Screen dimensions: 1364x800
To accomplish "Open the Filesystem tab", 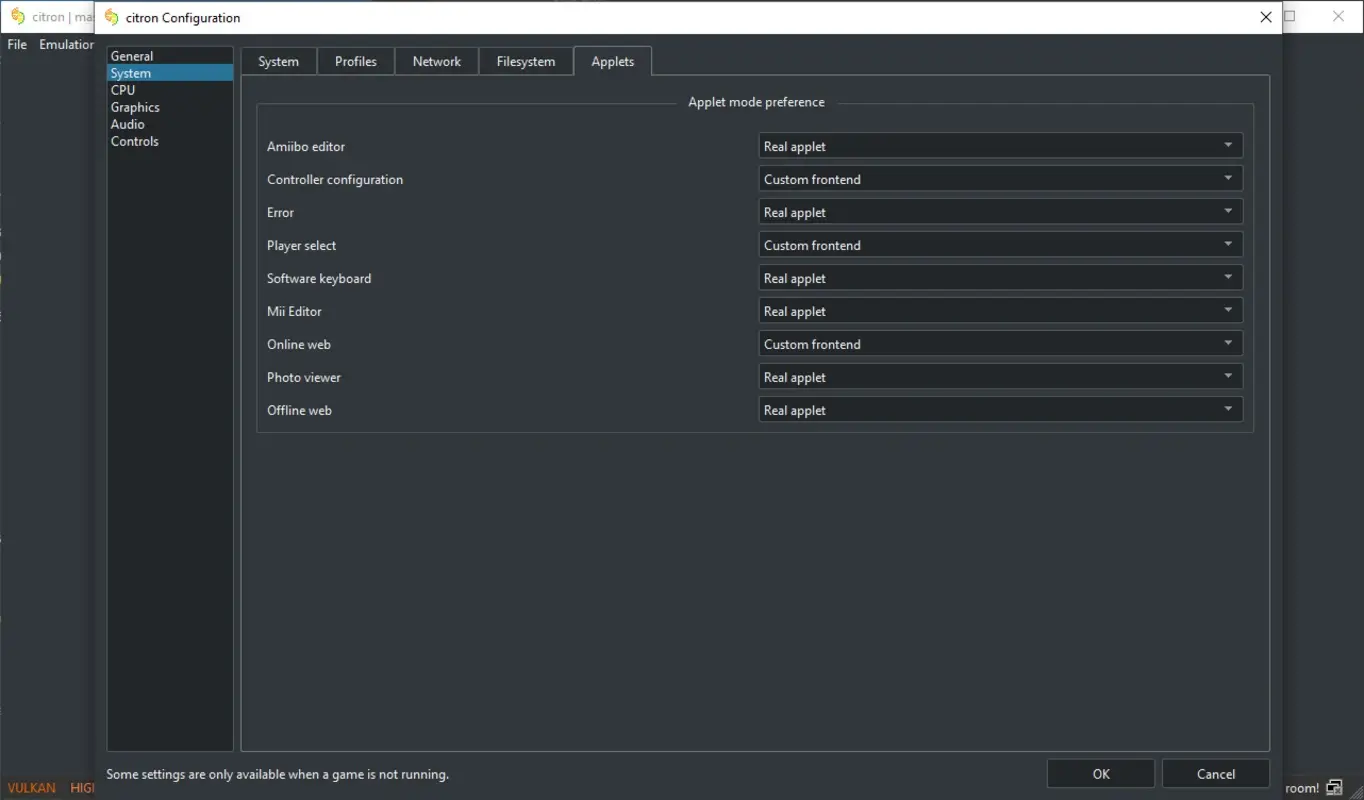I will 525,61.
